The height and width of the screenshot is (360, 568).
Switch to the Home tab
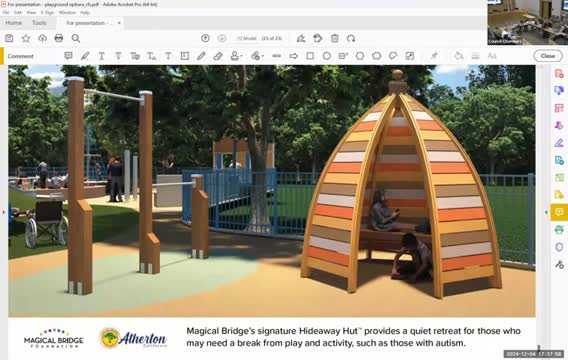coord(14,22)
